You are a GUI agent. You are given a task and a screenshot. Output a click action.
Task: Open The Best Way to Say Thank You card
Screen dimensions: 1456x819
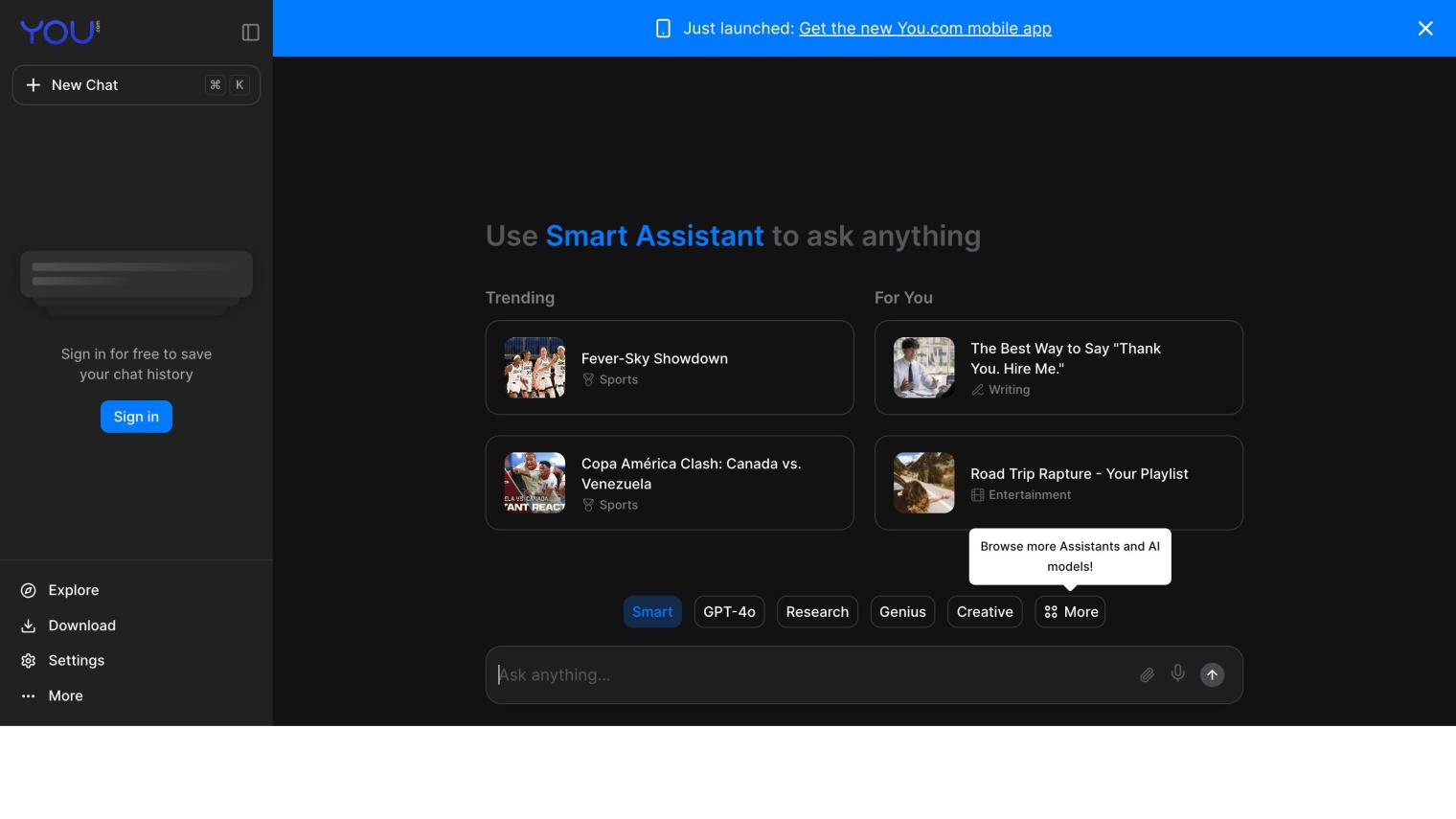(x=1058, y=368)
